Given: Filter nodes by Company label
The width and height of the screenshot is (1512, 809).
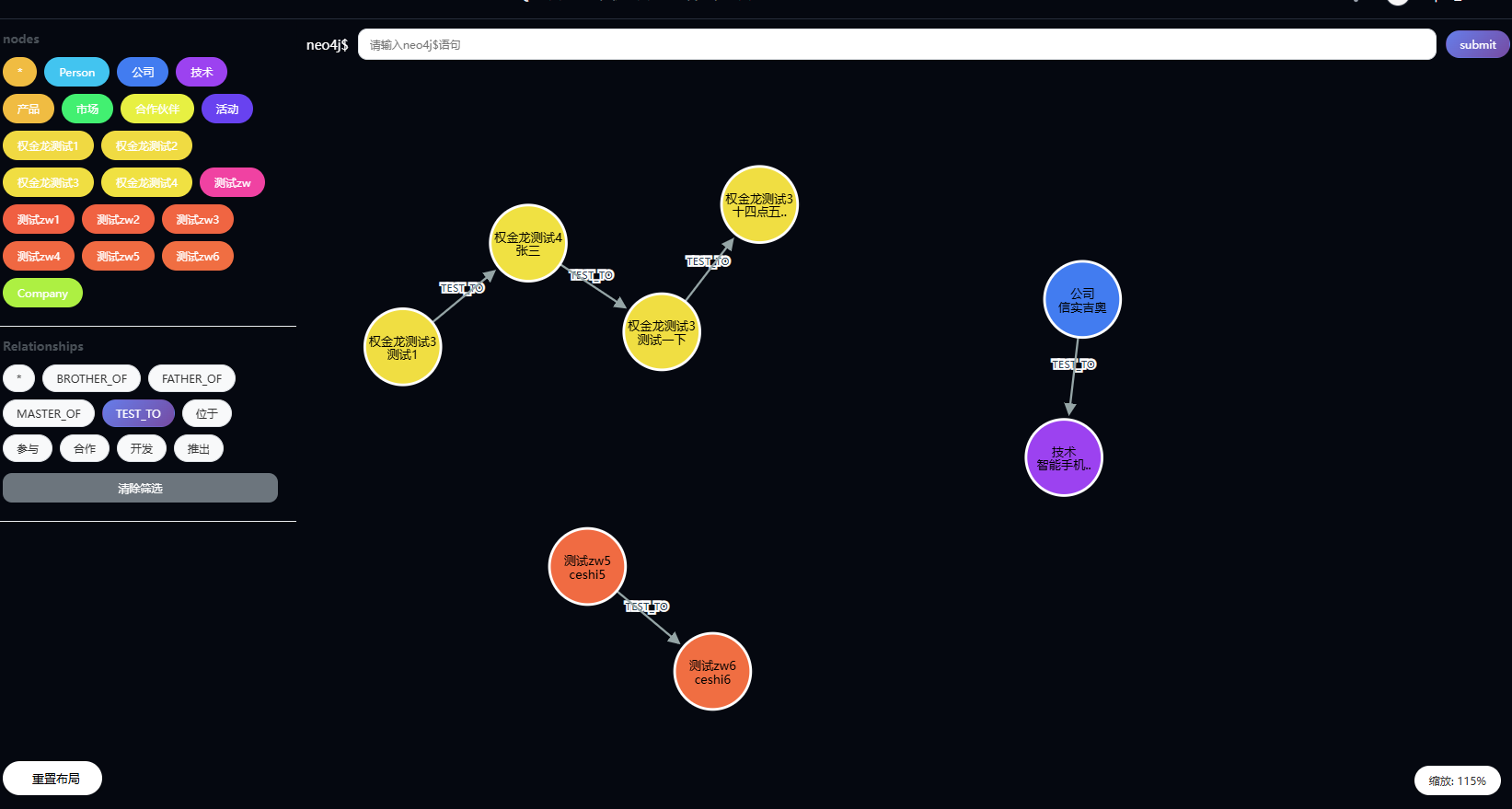Looking at the screenshot, I should tap(42, 294).
